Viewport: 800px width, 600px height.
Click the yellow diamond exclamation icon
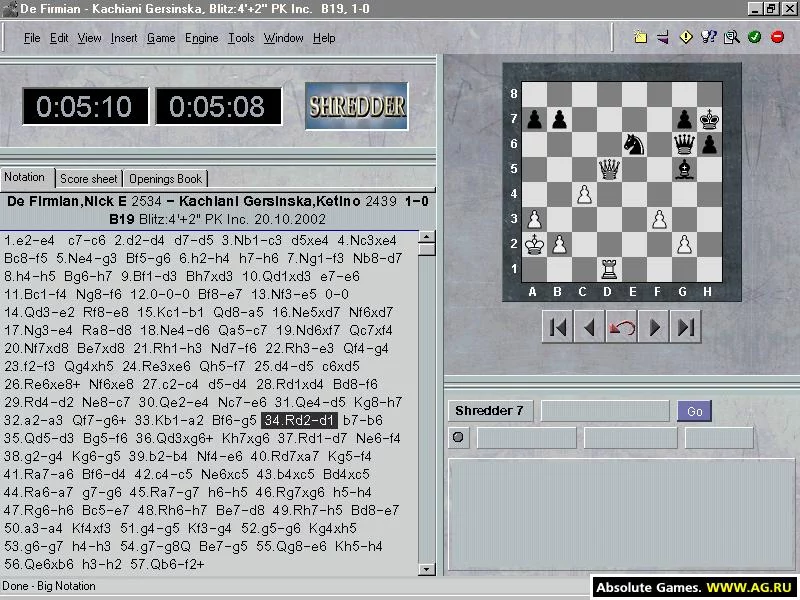pos(686,37)
